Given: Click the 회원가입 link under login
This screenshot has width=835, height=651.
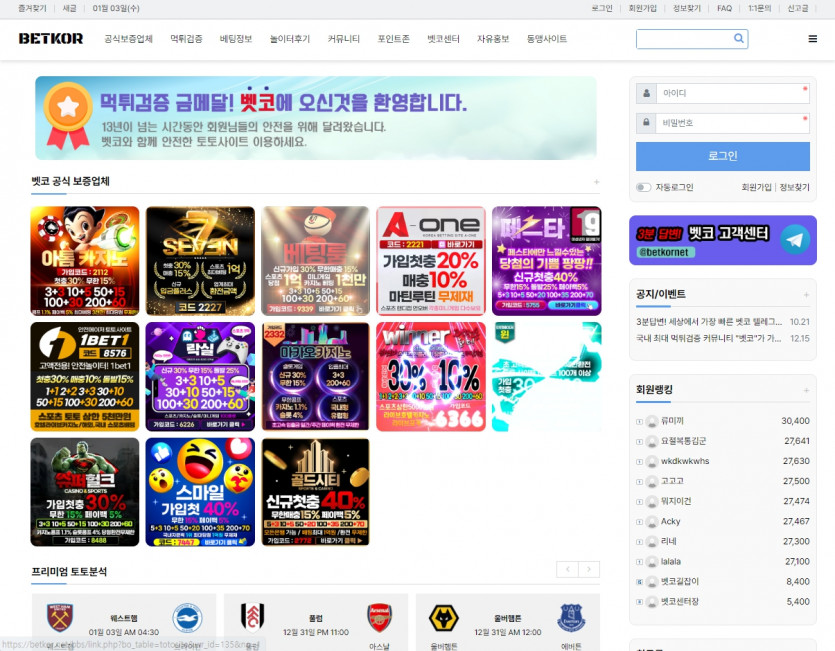Looking at the screenshot, I should tap(756, 187).
